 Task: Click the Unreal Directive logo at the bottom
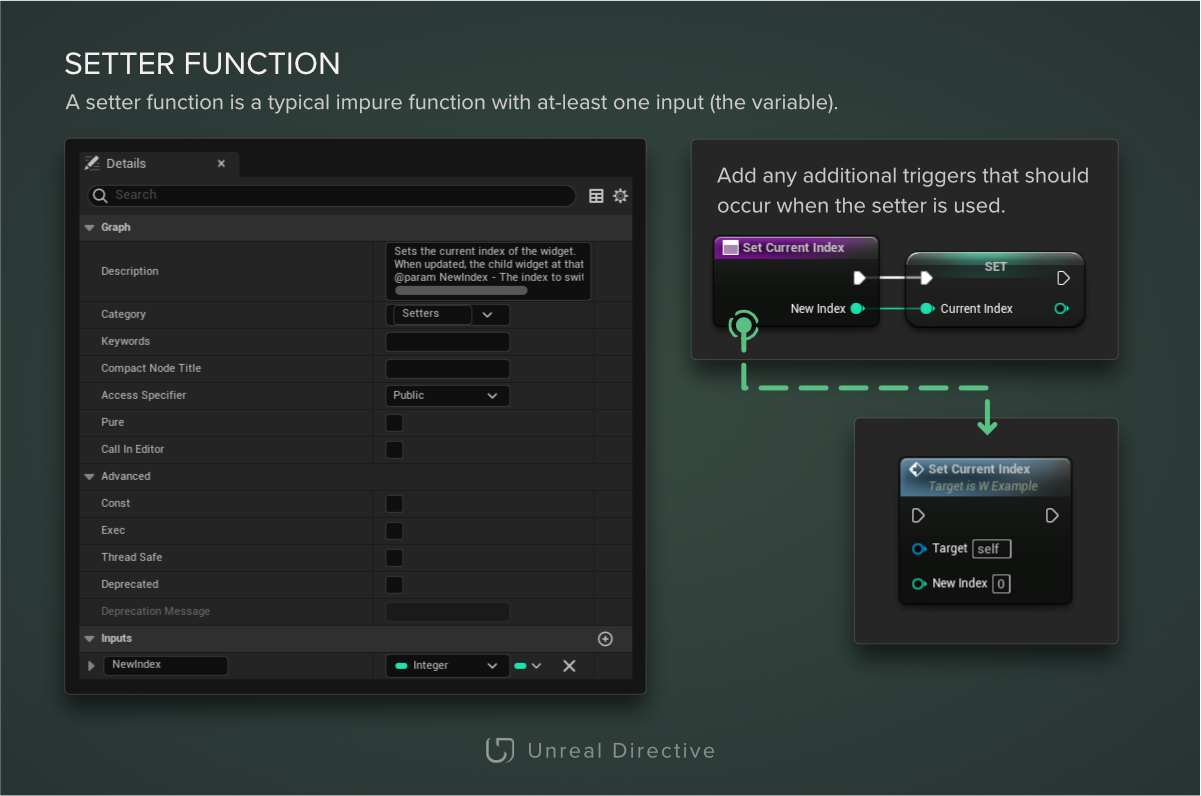coord(499,749)
